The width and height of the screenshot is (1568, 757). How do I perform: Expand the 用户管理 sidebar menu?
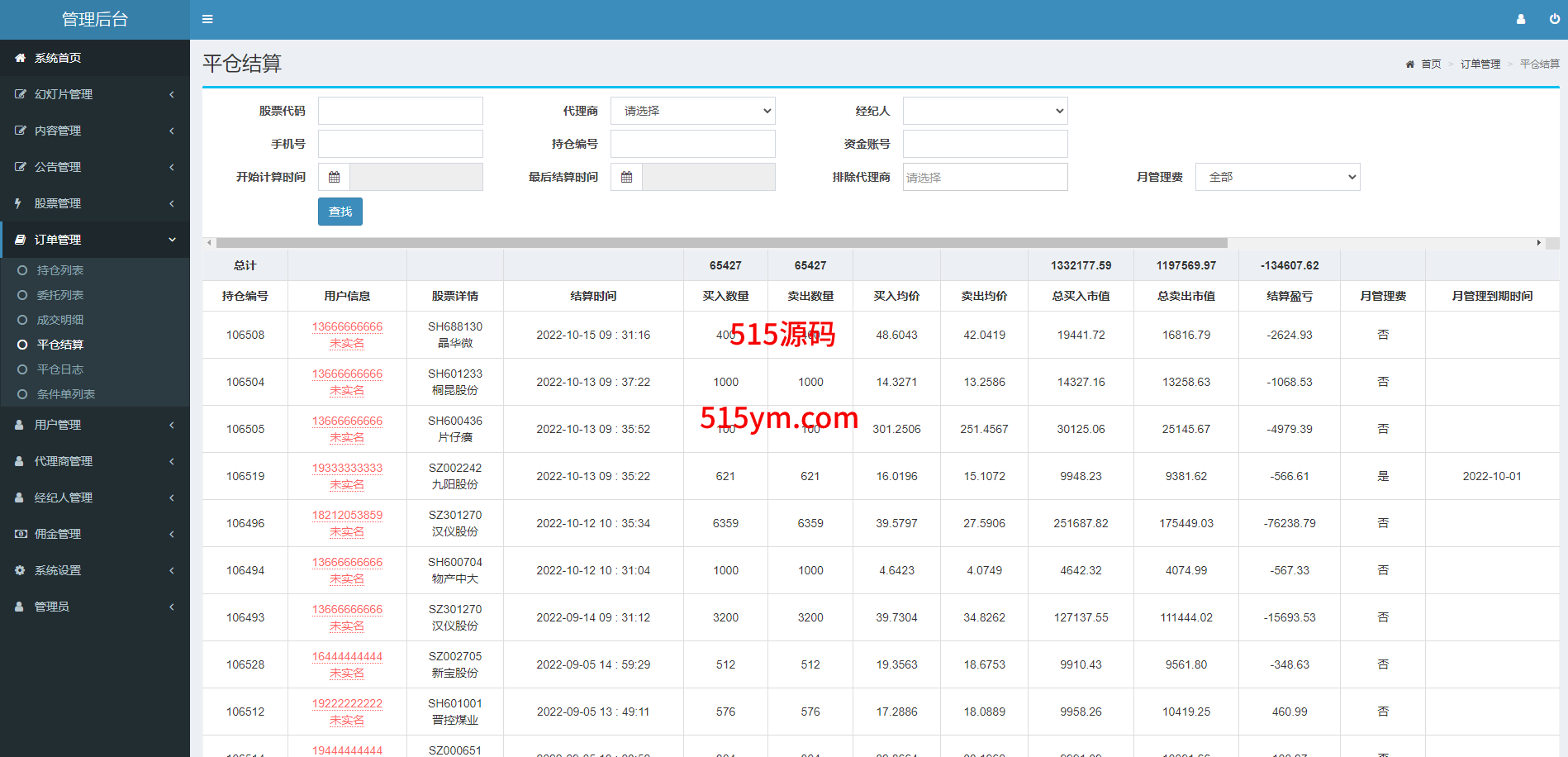[94, 425]
